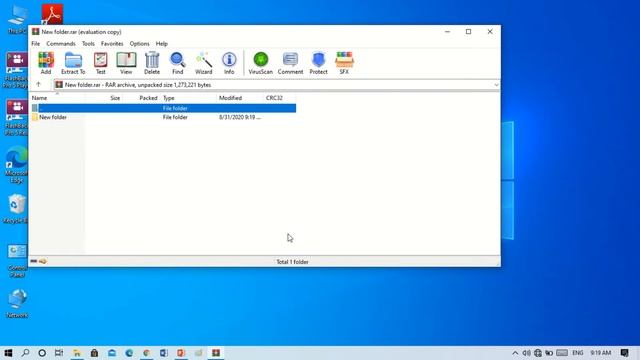Sort by the Name column header
Image resolution: width=640 pixels, height=360 pixels.
click(x=57, y=98)
